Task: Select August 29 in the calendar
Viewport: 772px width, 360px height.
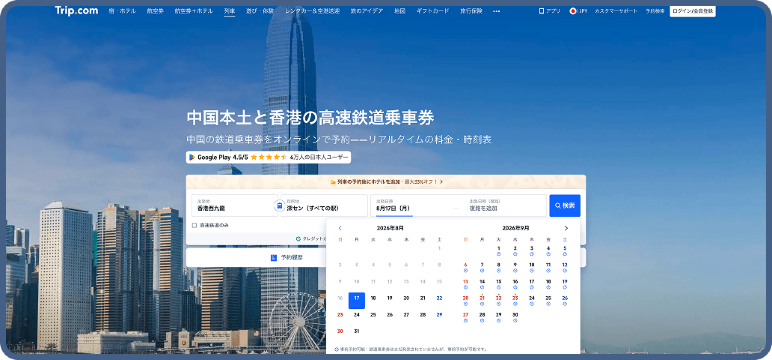Action: 439,315
